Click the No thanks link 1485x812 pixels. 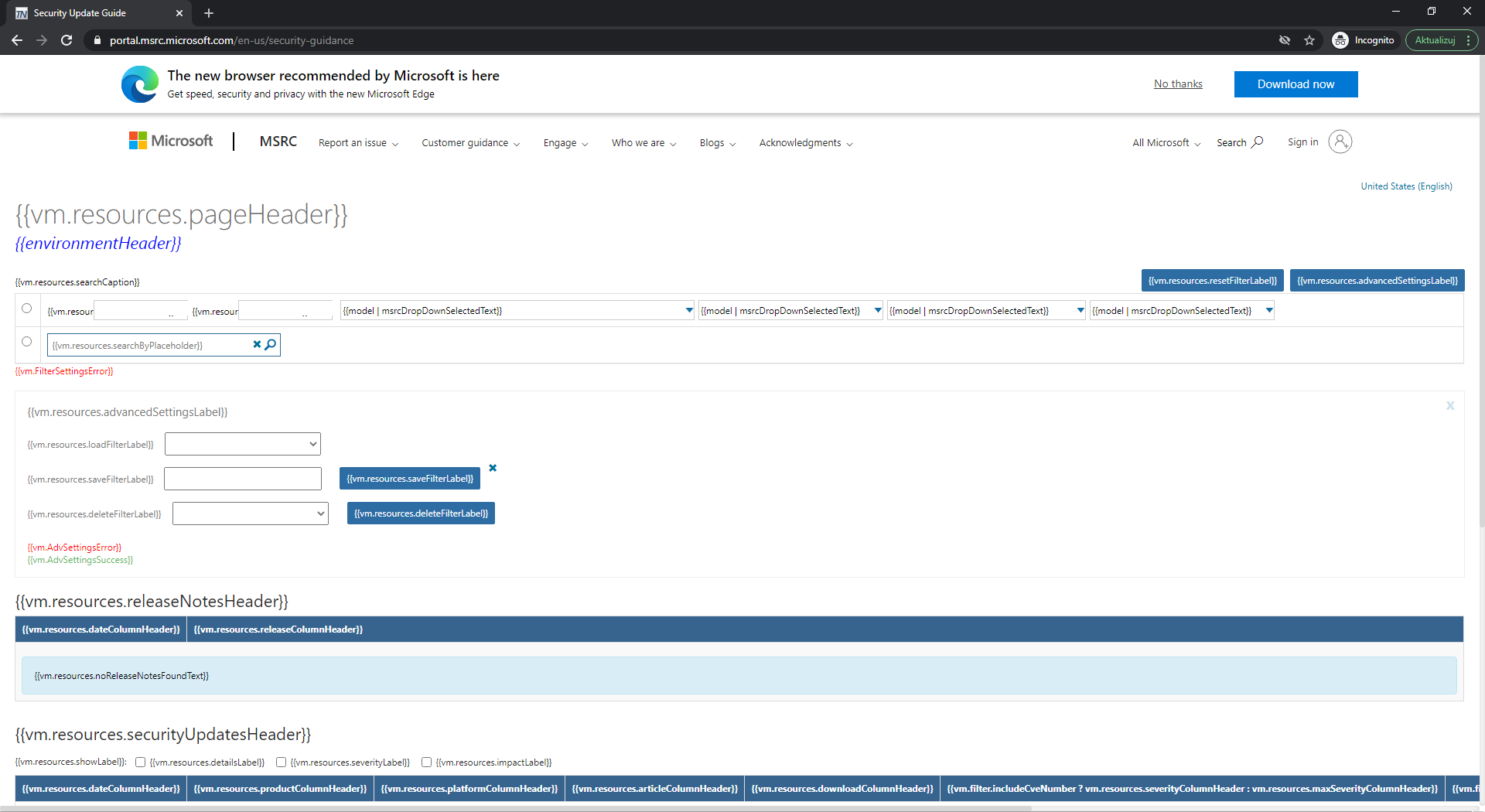pos(1178,84)
